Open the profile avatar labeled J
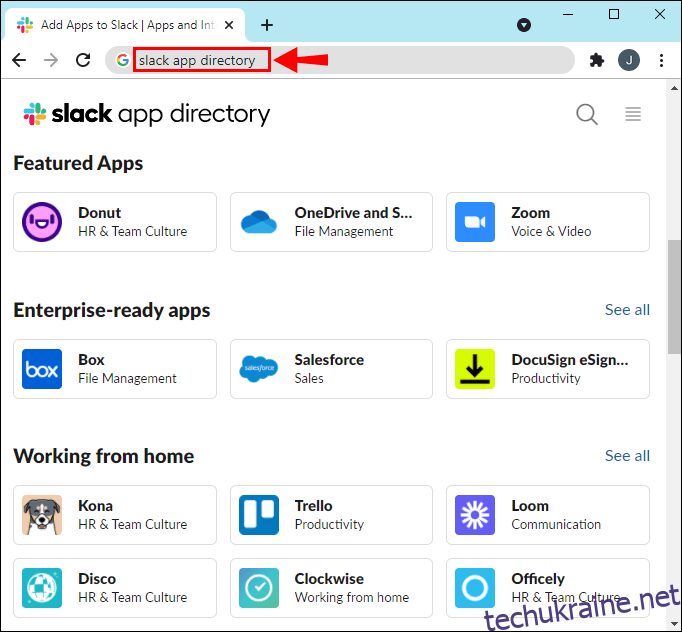The image size is (682, 632). coord(629,60)
